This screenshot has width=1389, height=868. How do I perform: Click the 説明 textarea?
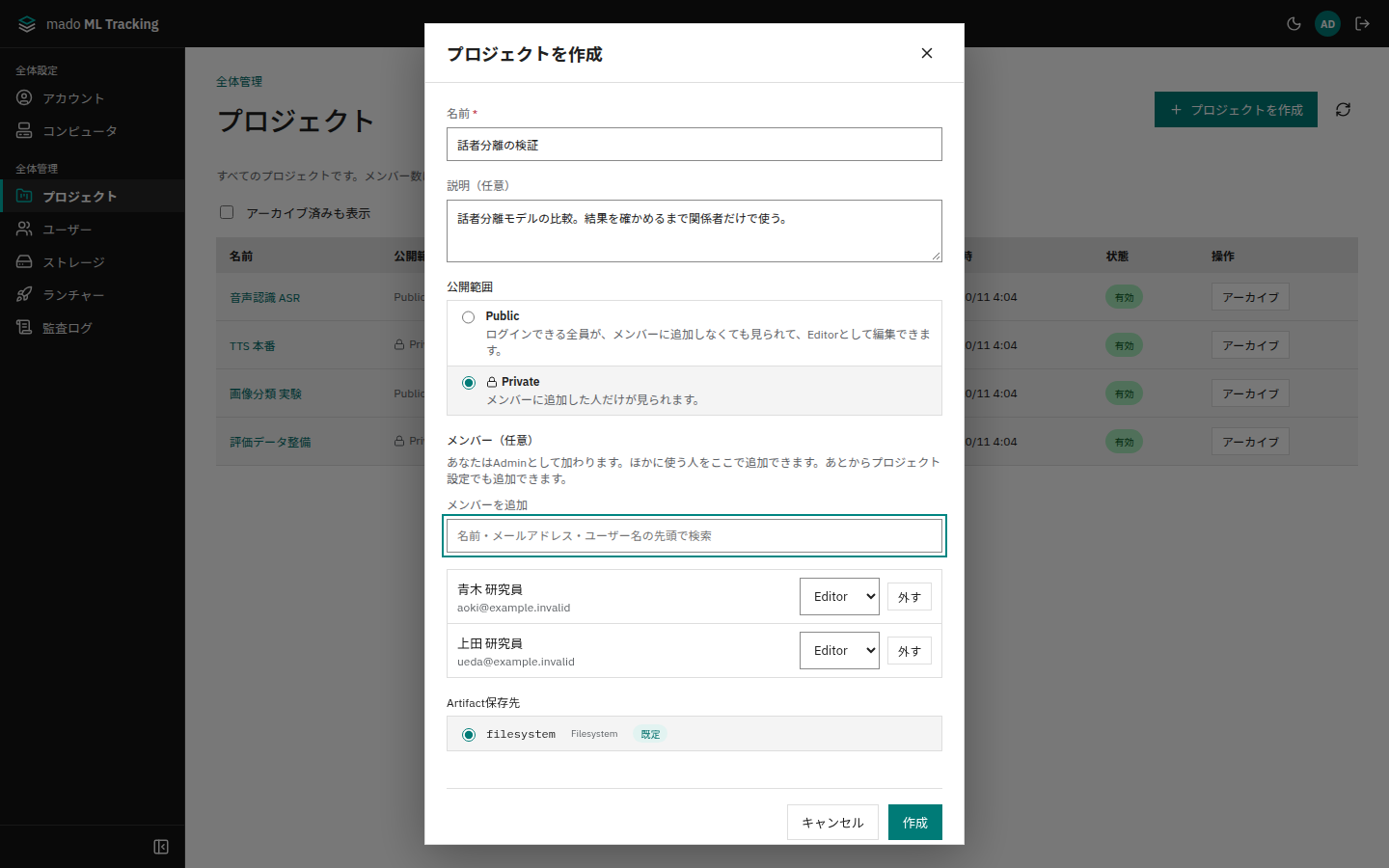[694, 231]
